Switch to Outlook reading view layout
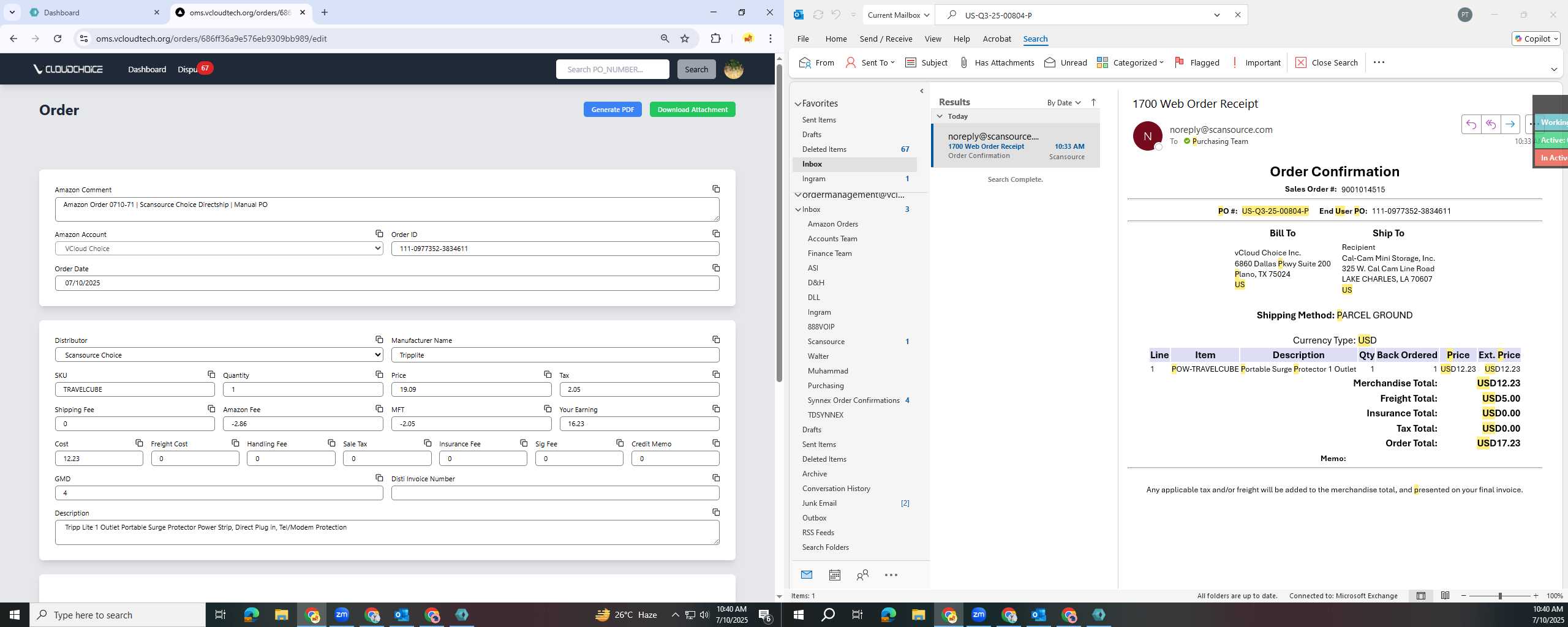Screen dimensions: 1568x627 click(x=1445, y=596)
